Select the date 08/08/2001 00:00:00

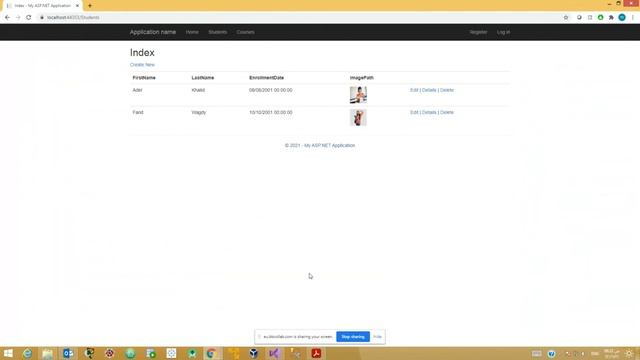pyautogui.click(x=271, y=90)
